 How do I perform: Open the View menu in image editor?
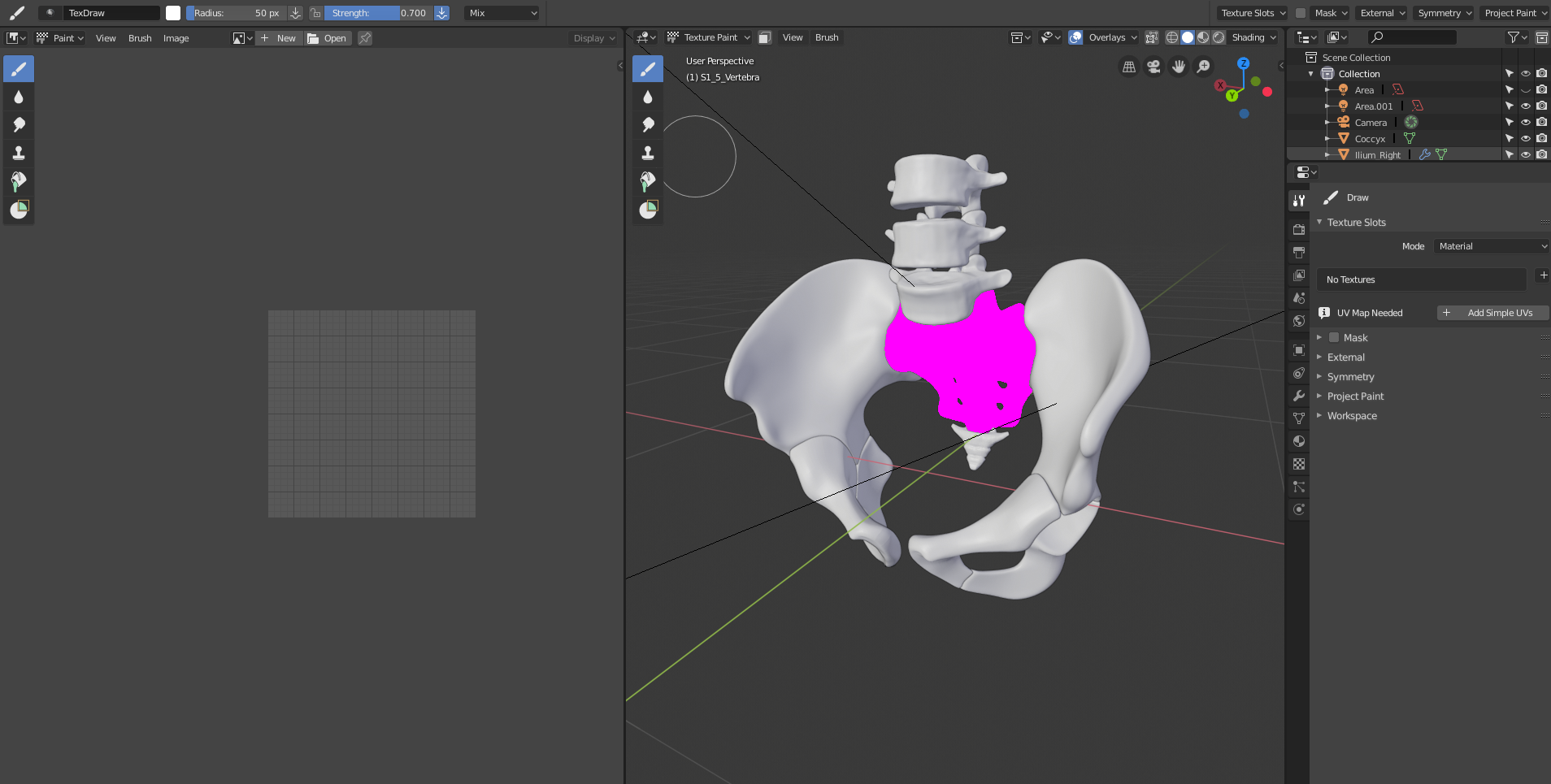pyautogui.click(x=106, y=38)
